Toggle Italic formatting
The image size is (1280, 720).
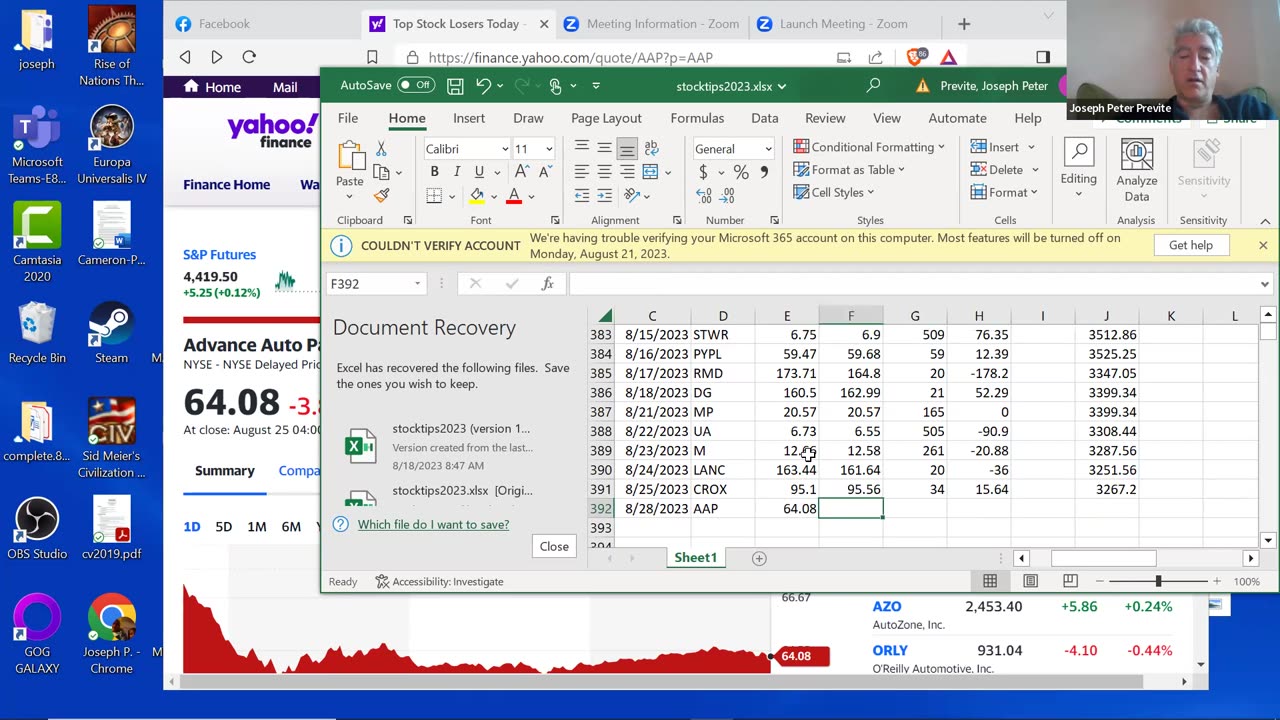(x=456, y=172)
